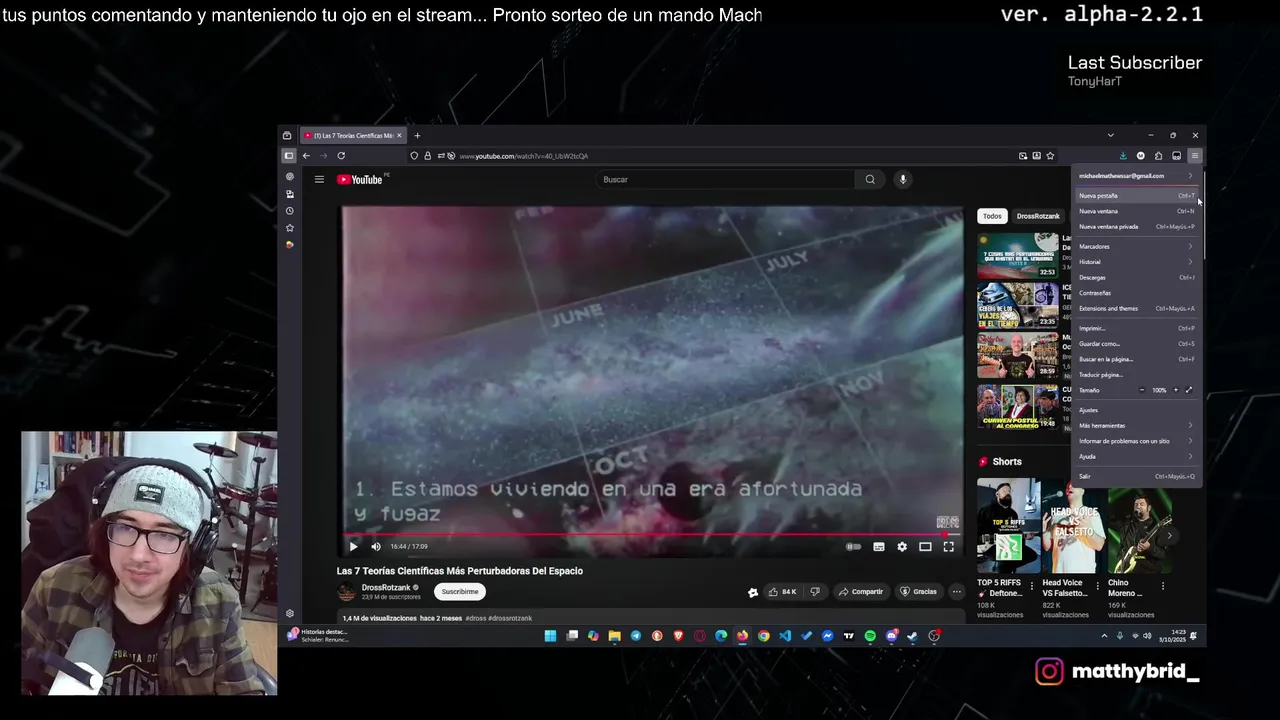This screenshot has height=720, width=1280.
Task: Enter fullscreen mode in the video player
Action: click(948, 547)
